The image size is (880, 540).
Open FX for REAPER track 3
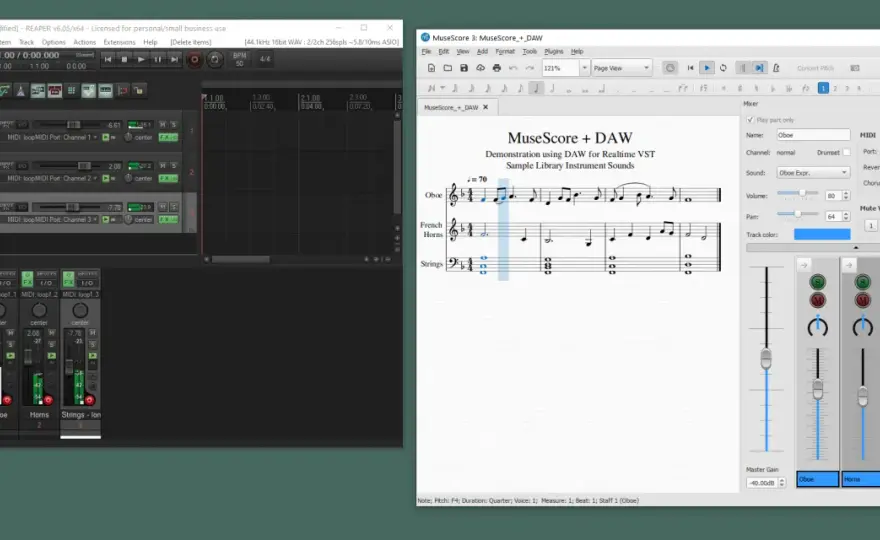point(168,219)
